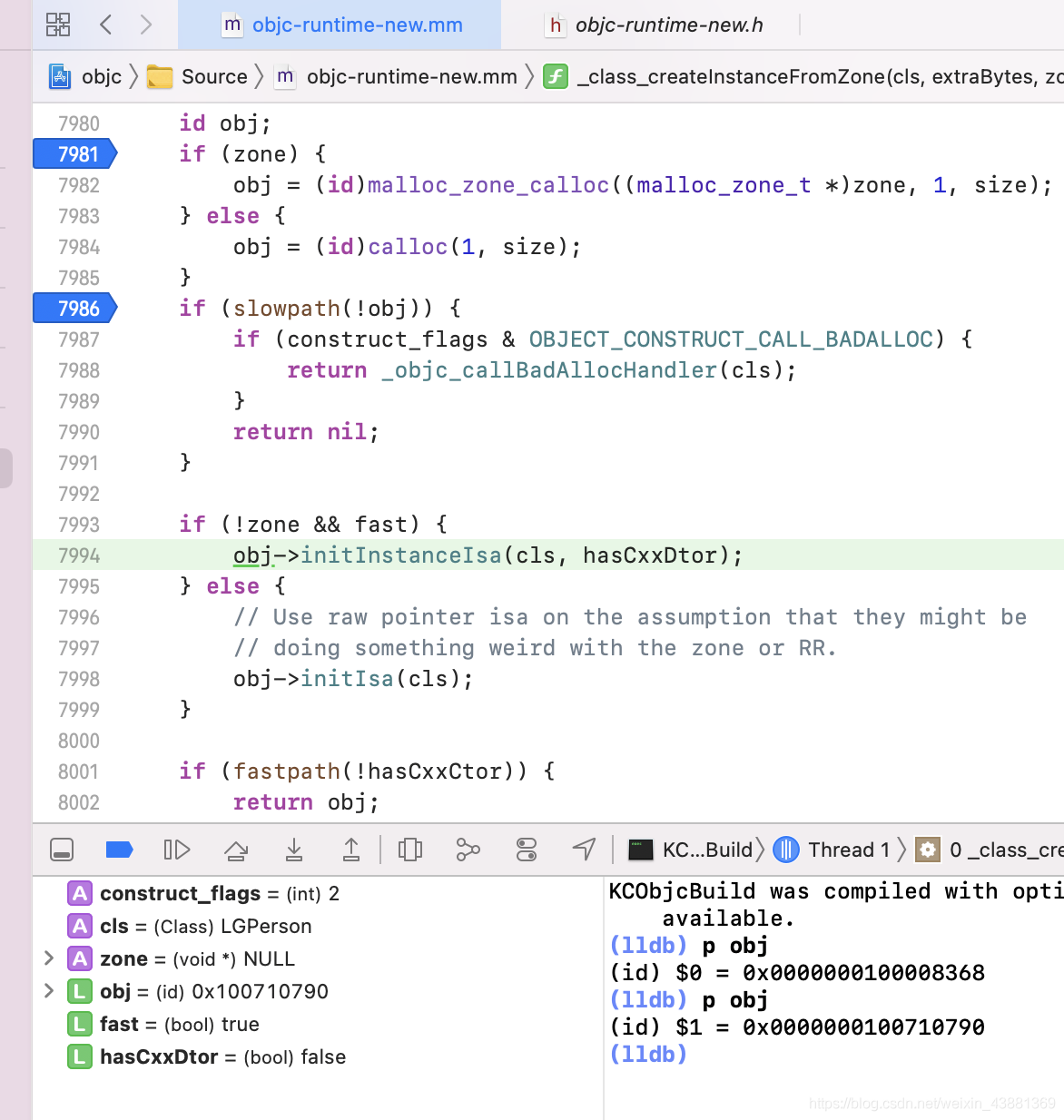The width and height of the screenshot is (1064, 1120).
Task: Step over the current line
Action: coord(236,850)
